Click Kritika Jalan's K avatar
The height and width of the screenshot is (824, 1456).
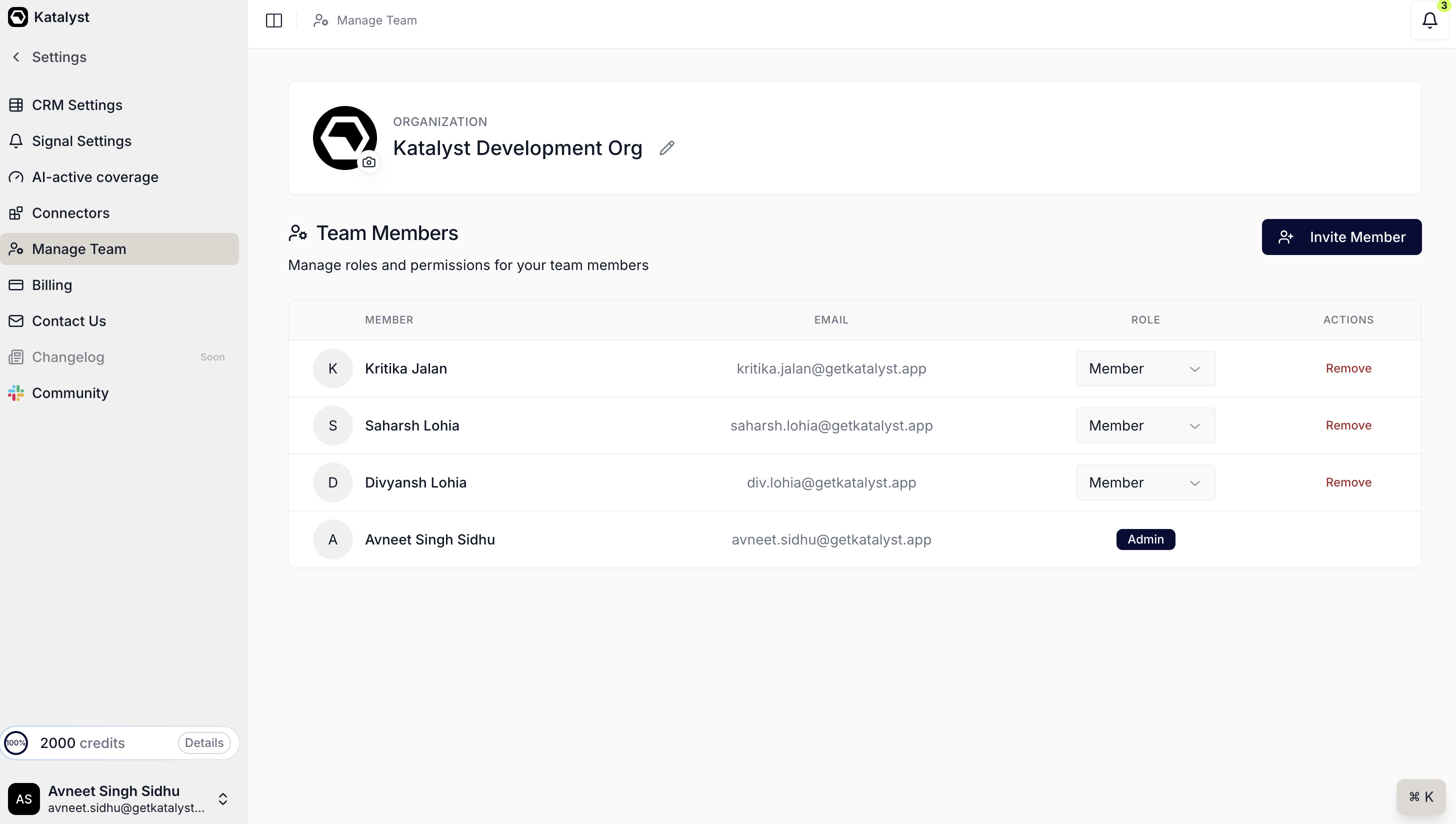332,368
